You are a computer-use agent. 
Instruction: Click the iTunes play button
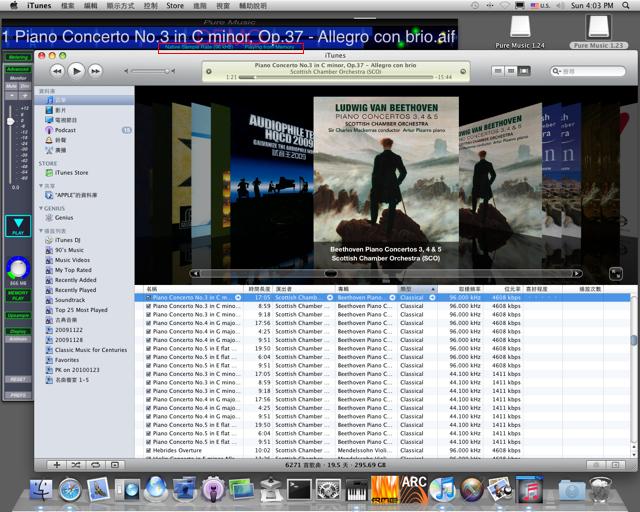[x=76, y=71]
